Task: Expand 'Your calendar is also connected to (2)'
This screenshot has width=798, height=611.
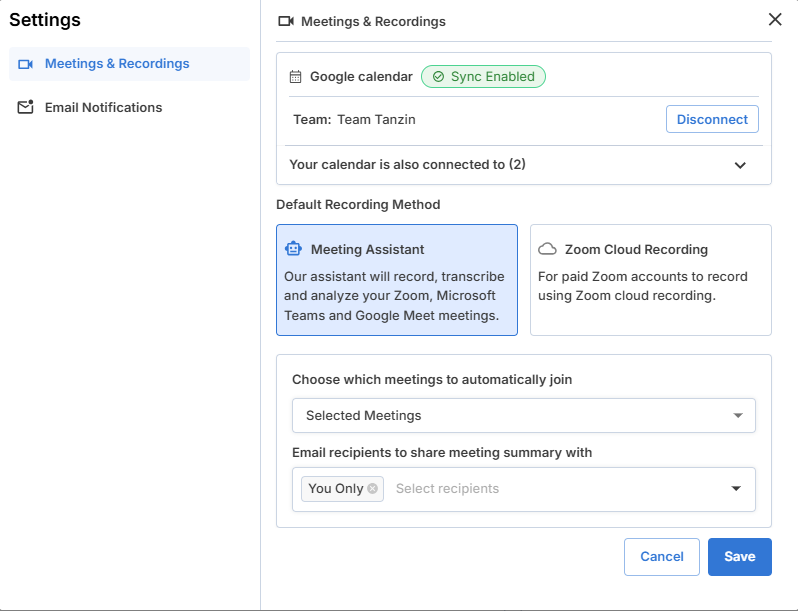Action: (x=524, y=165)
